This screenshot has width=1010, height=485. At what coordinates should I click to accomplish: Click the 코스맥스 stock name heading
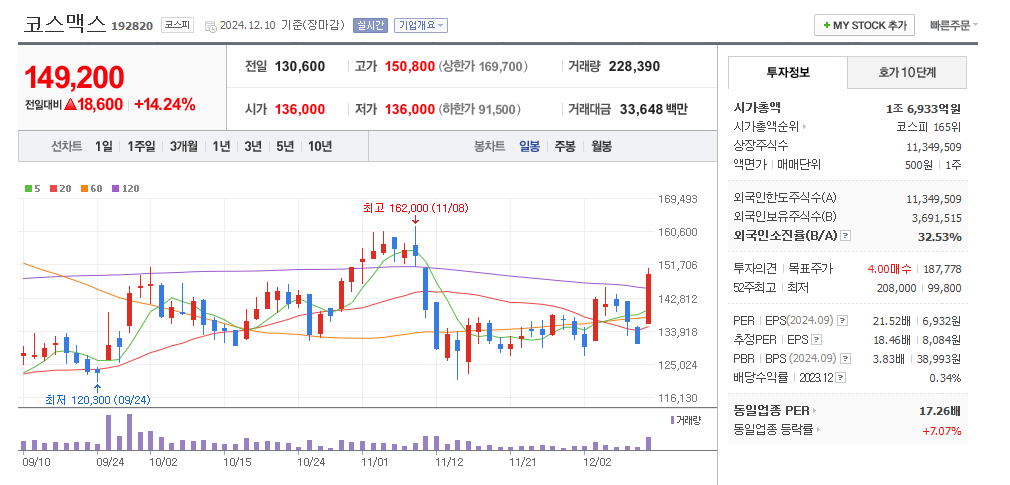click(65, 24)
